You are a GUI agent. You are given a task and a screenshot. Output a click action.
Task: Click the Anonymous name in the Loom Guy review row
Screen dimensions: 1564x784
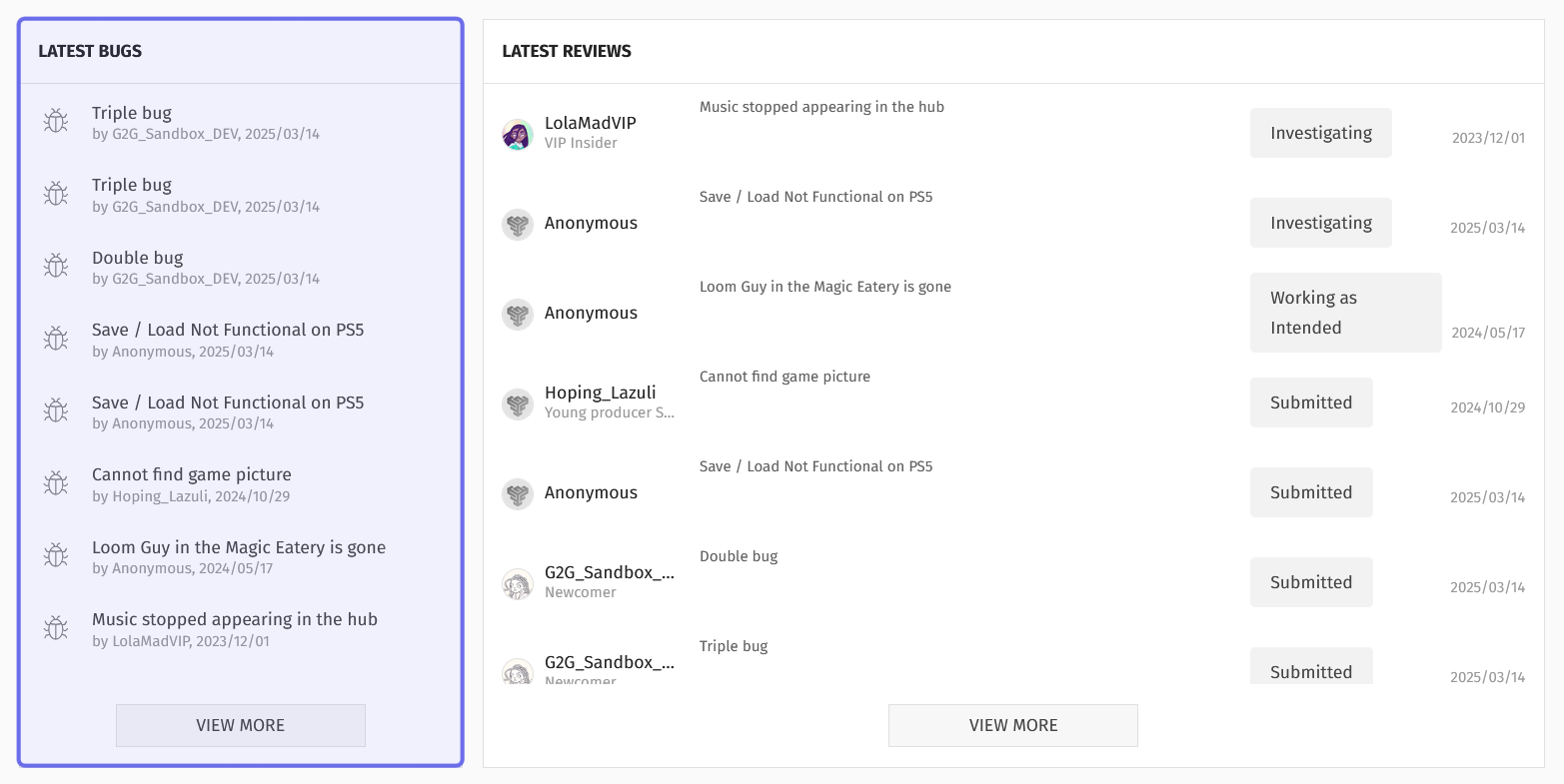591,313
